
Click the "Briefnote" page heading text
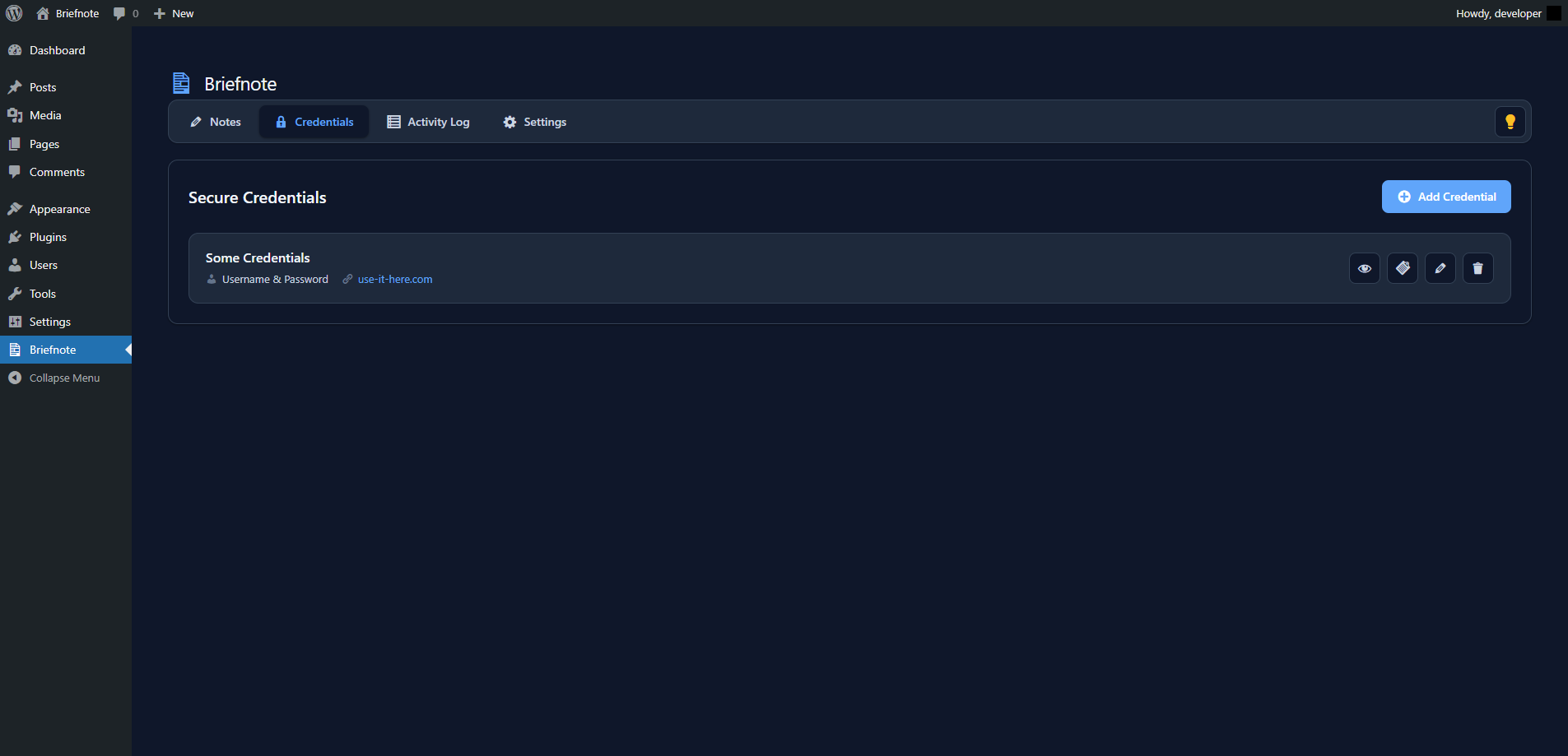point(240,84)
